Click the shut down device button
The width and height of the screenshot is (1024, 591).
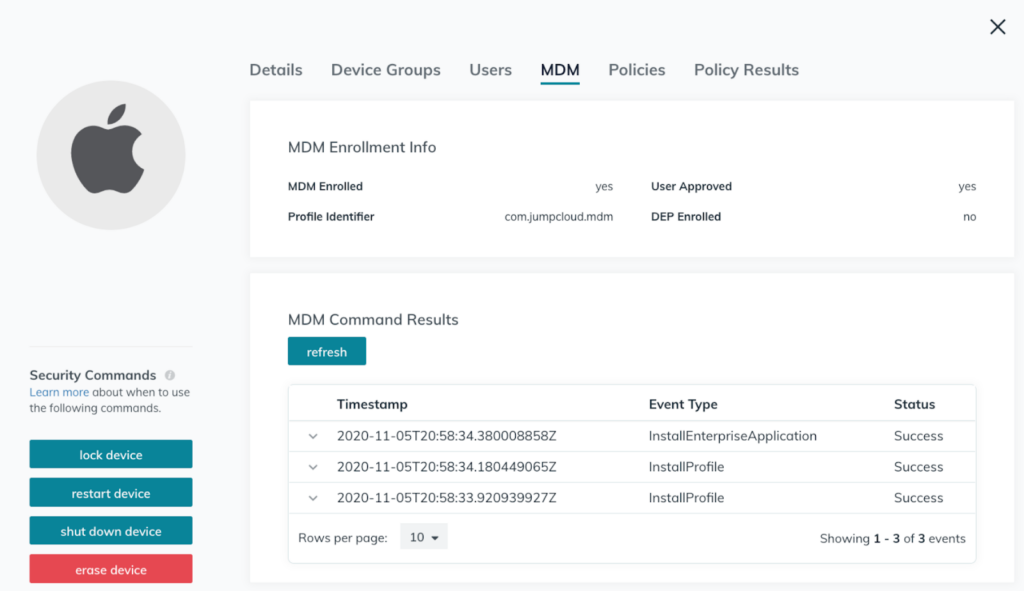(x=110, y=530)
